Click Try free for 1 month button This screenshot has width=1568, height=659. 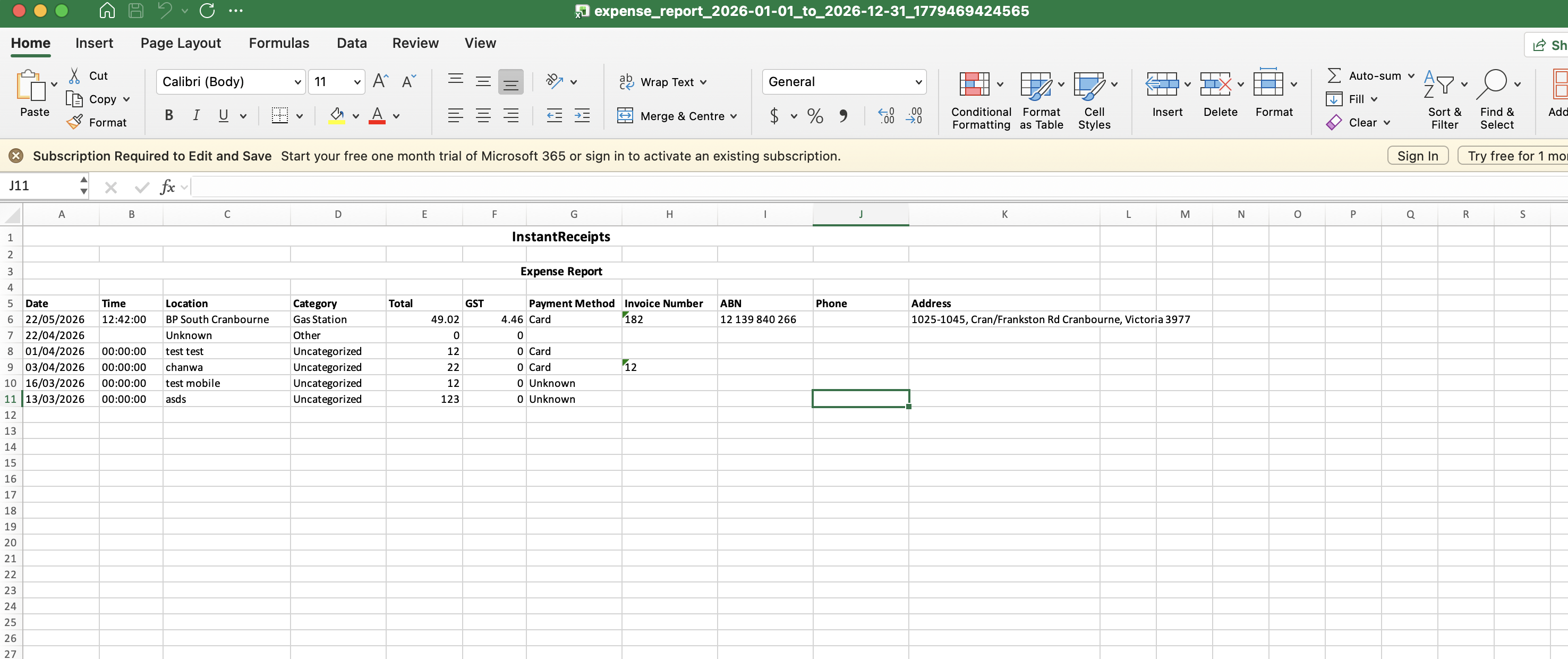pos(1513,156)
